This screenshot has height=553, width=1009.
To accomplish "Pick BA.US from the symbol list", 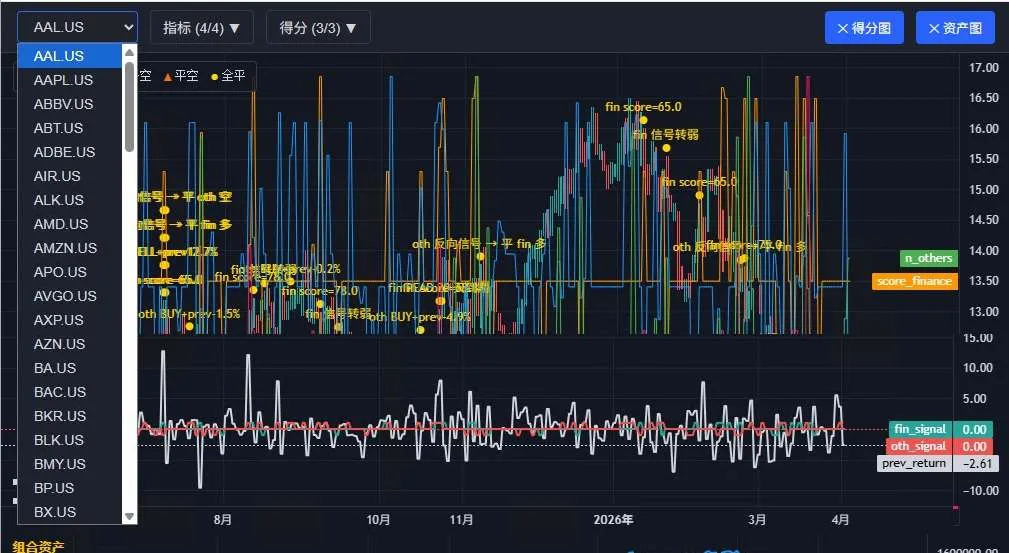I will point(69,368).
